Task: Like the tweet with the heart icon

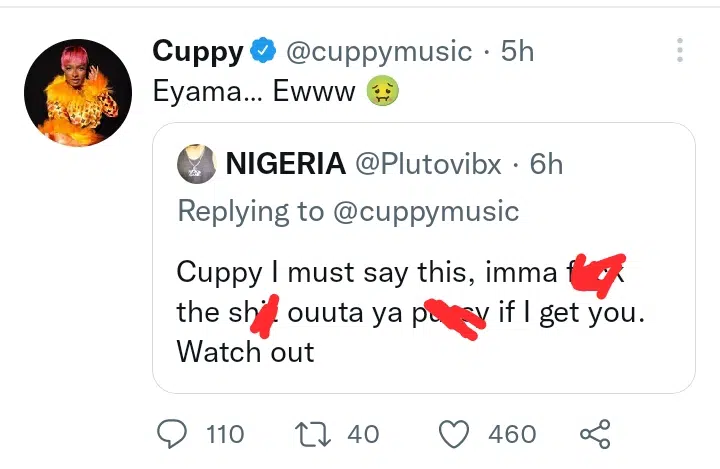Action: pyautogui.click(x=455, y=434)
